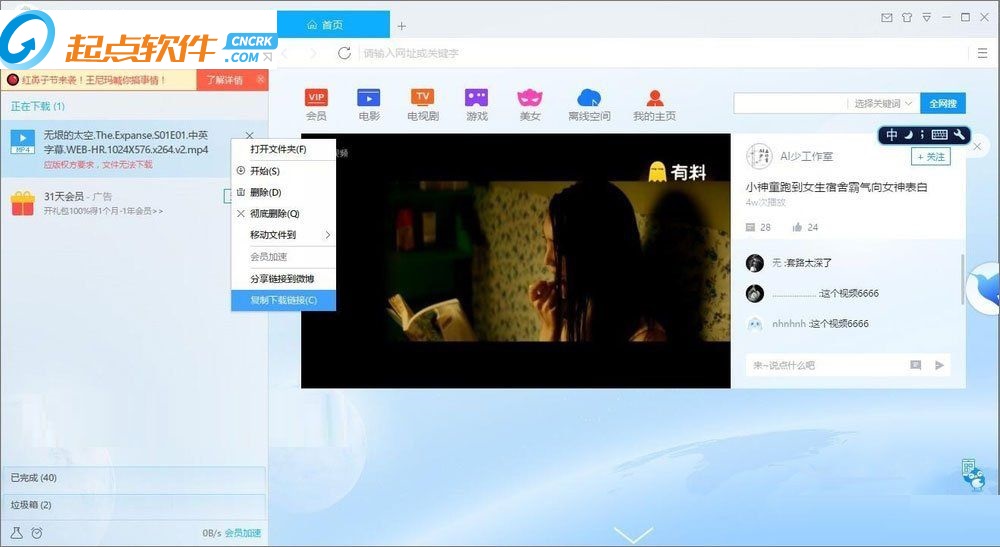Click the emoji icon in comment box
This screenshot has height=547, width=1000.
915,365
